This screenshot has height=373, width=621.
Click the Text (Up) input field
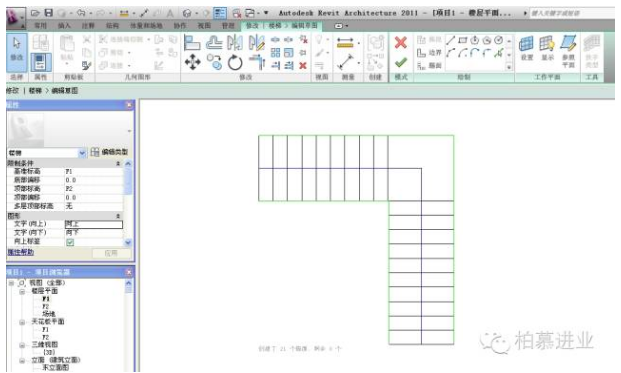click(94, 225)
